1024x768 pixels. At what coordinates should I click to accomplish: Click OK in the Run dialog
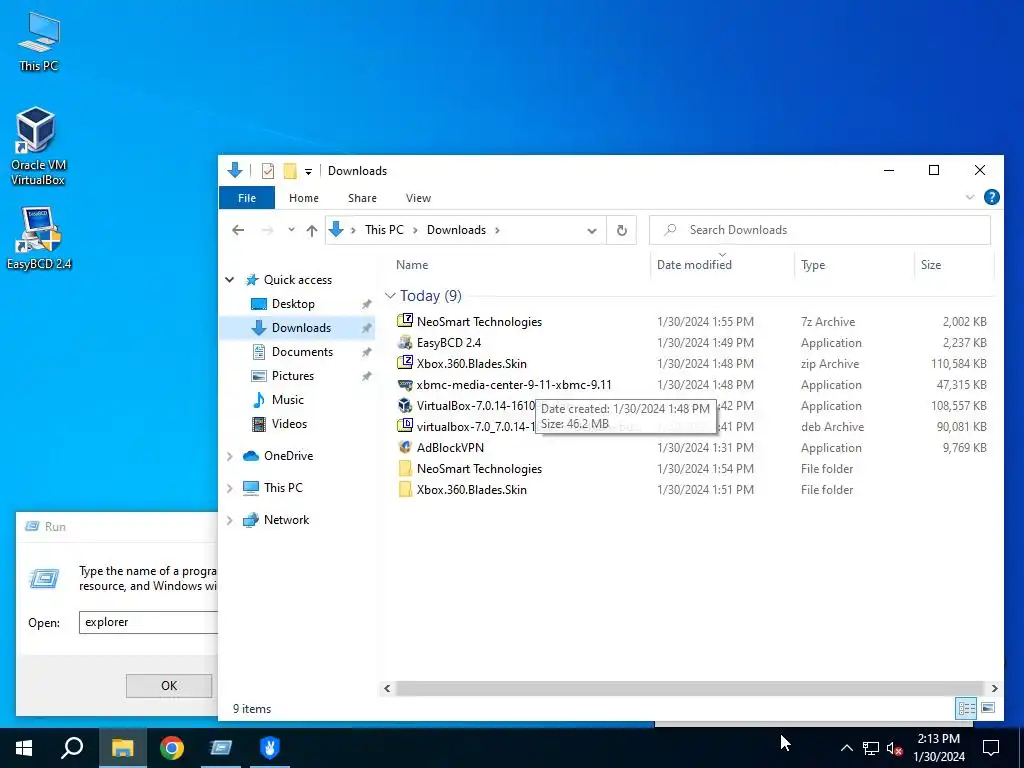168,686
